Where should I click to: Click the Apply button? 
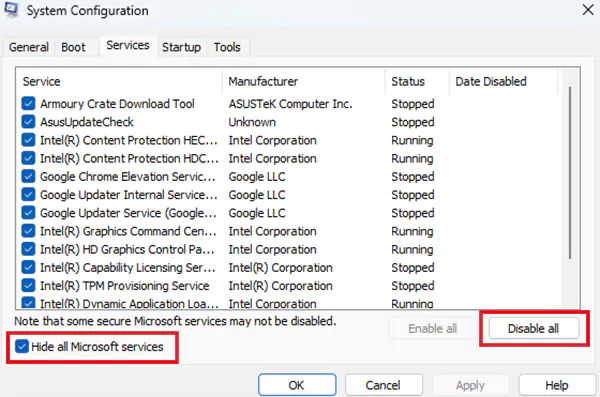click(470, 385)
